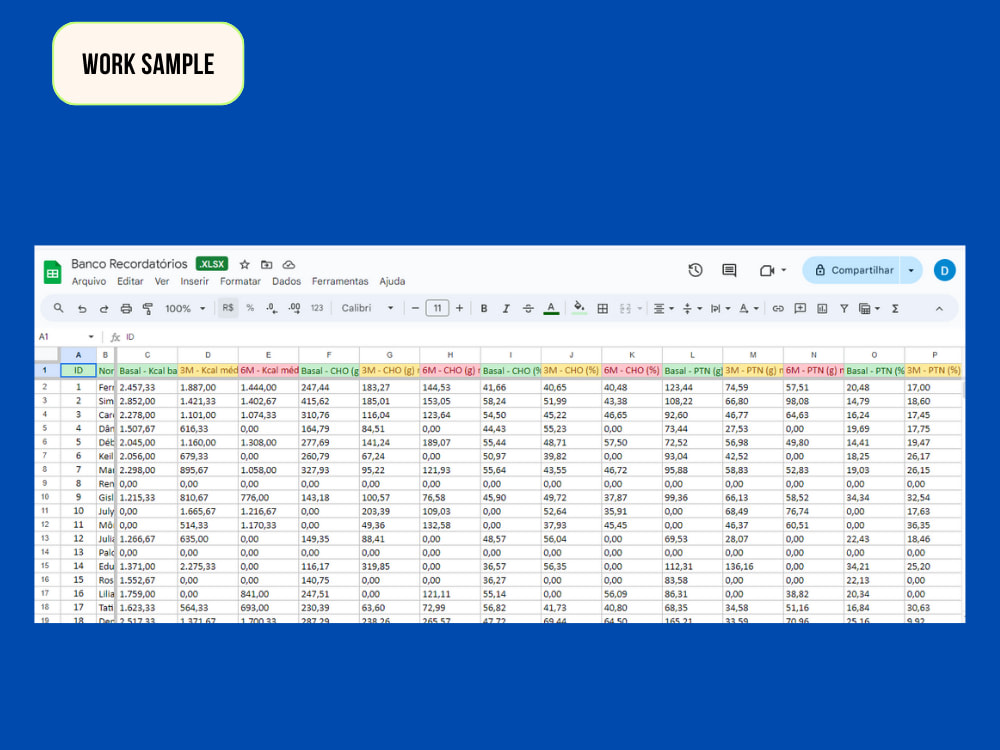
Task: Open text rotation dropdown
Action: click(749, 309)
